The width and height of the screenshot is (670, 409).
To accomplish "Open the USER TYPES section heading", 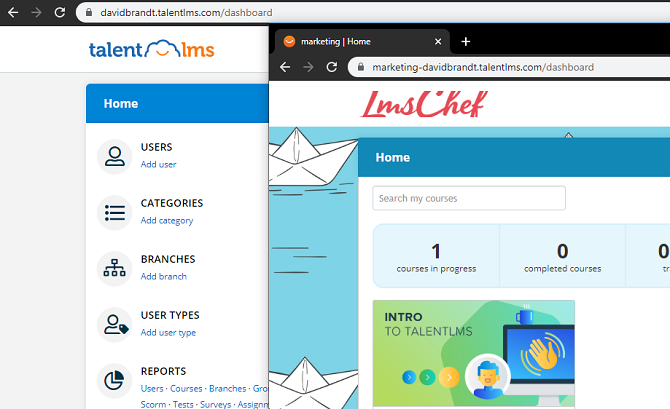I will [170, 315].
